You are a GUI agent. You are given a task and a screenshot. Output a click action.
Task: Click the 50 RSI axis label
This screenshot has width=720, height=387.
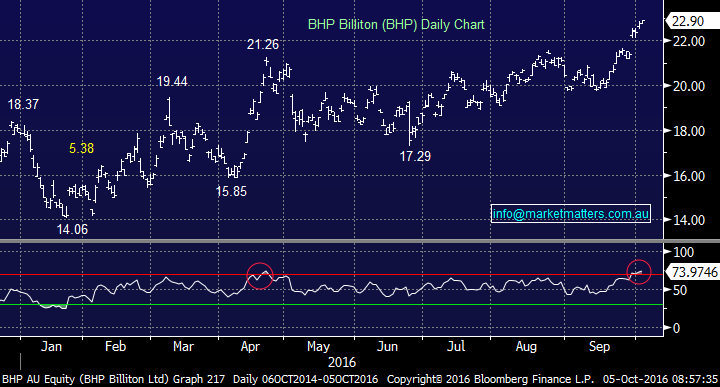point(680,290)
